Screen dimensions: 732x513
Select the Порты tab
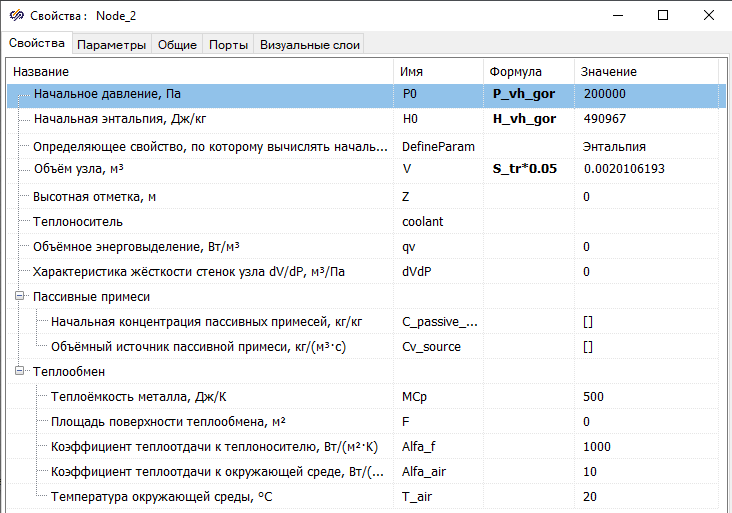(x=228, y=45)
